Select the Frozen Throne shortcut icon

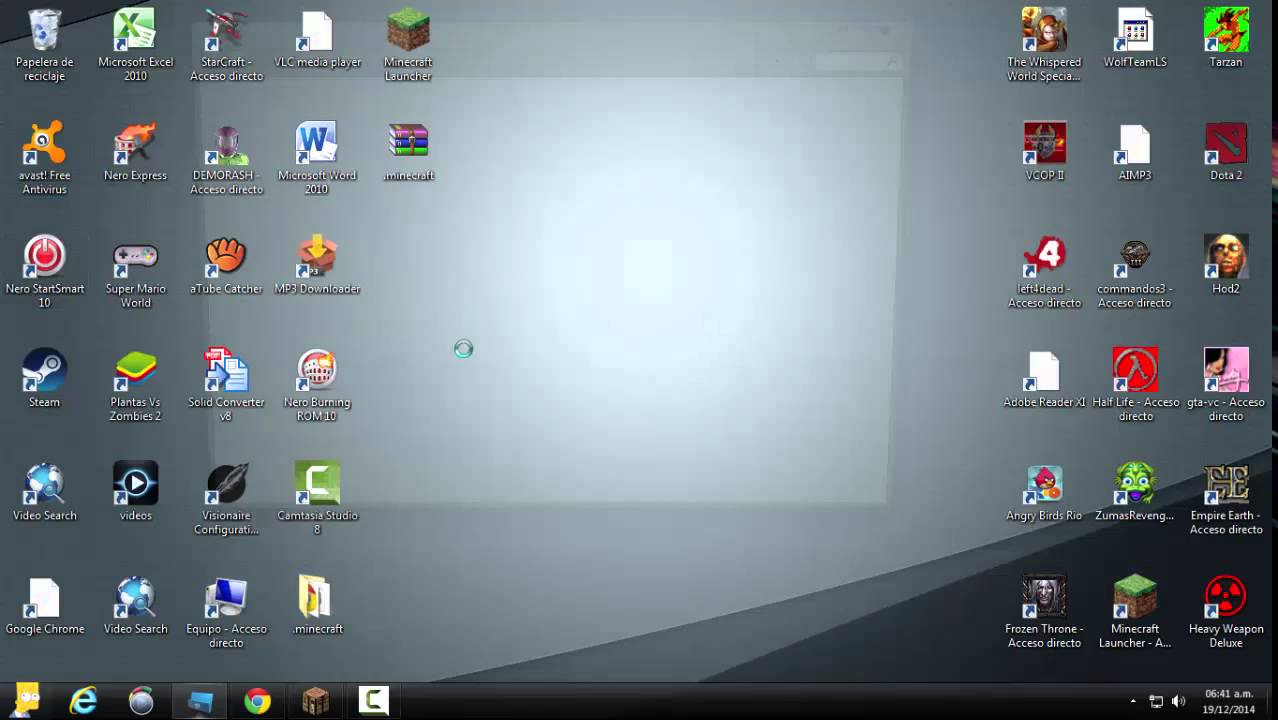[x=1044, y=597]
